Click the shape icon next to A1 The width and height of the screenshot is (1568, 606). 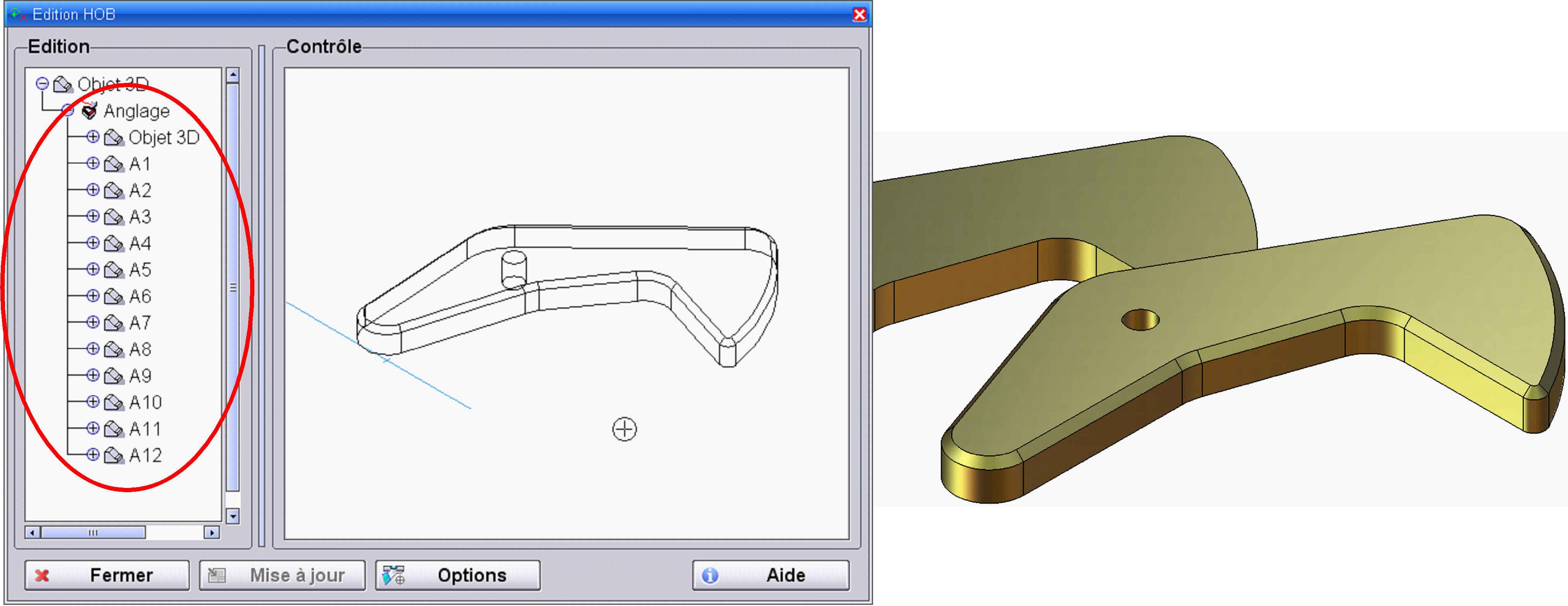[114, 164]
